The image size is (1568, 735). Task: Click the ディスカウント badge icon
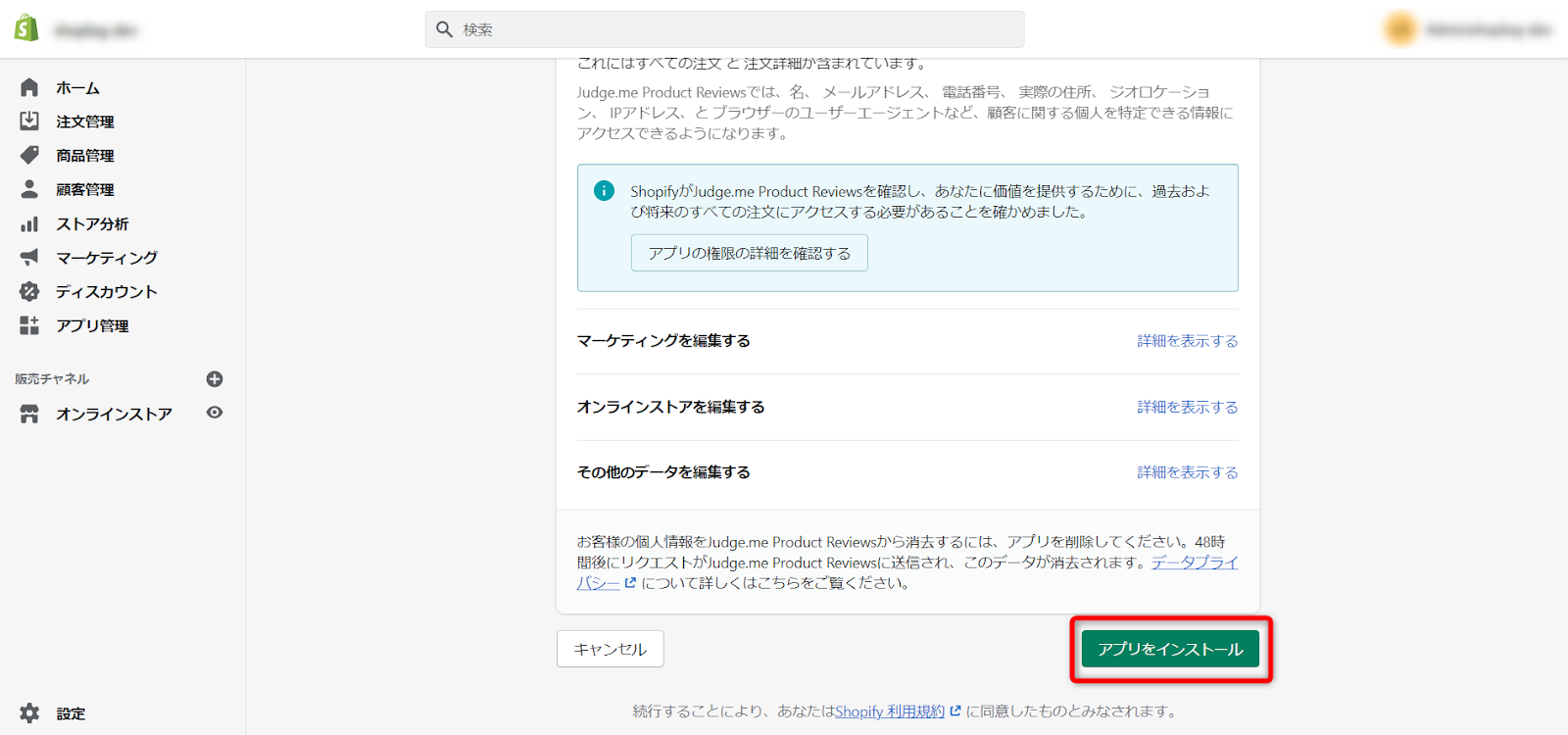coord(29,291)
